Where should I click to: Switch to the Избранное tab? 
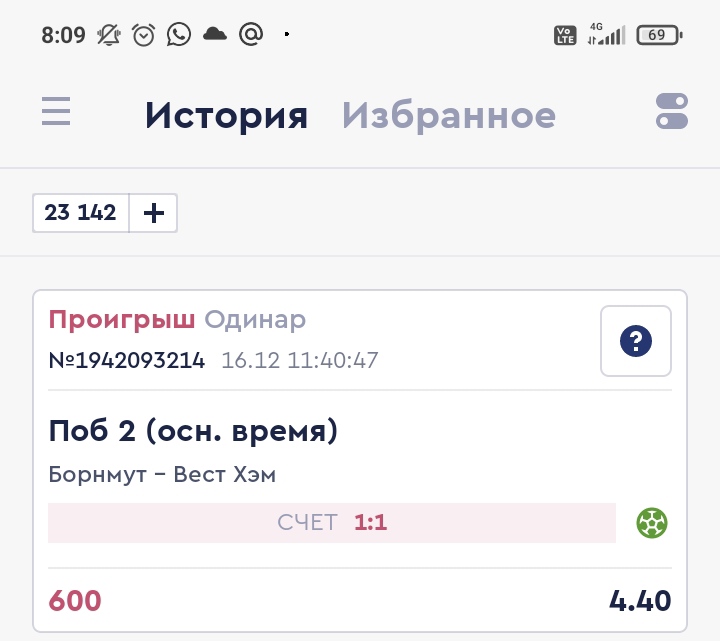click(x=449, y=116)
